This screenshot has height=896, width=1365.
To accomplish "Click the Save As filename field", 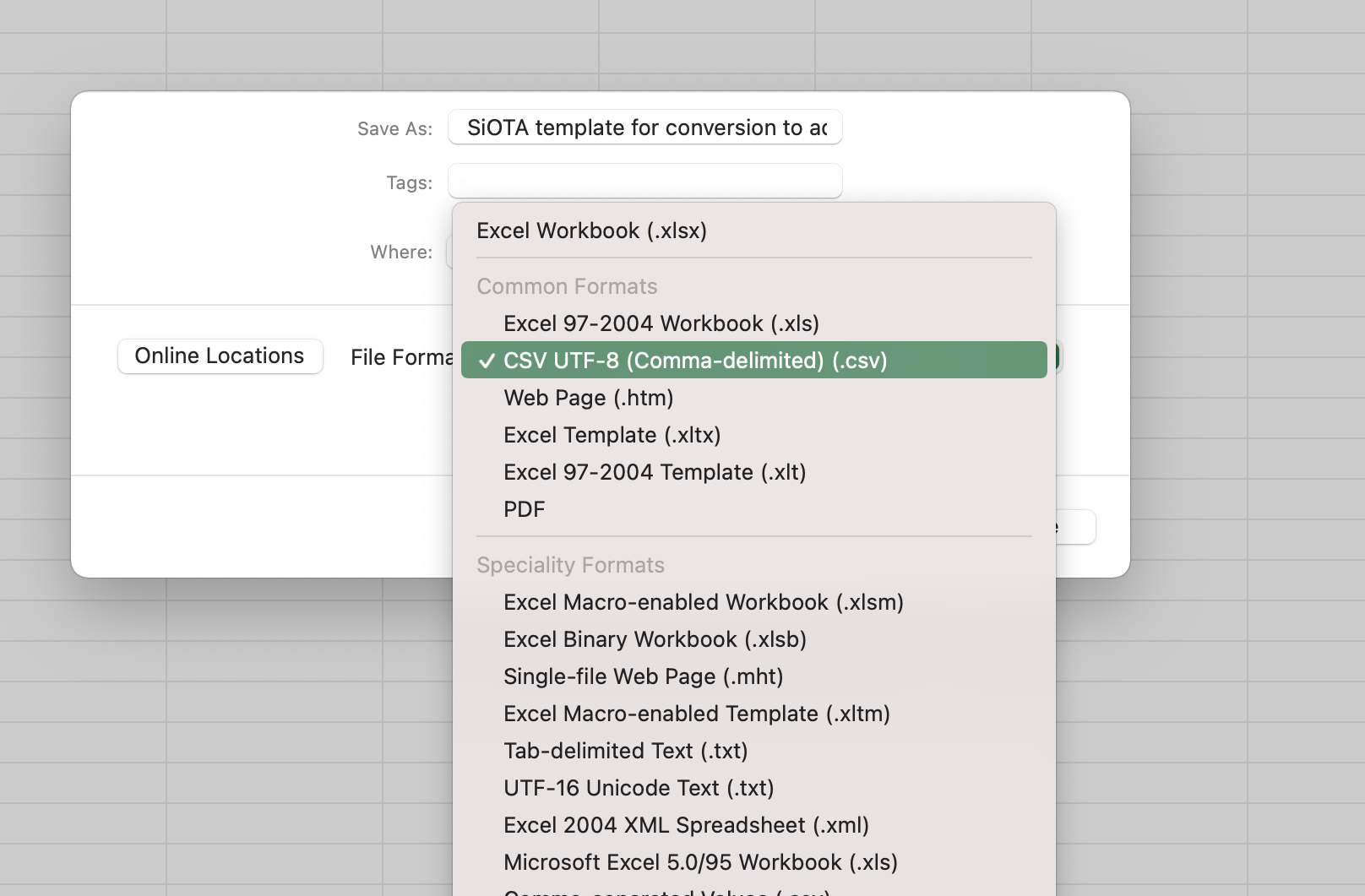I will [x=645, y=128].
